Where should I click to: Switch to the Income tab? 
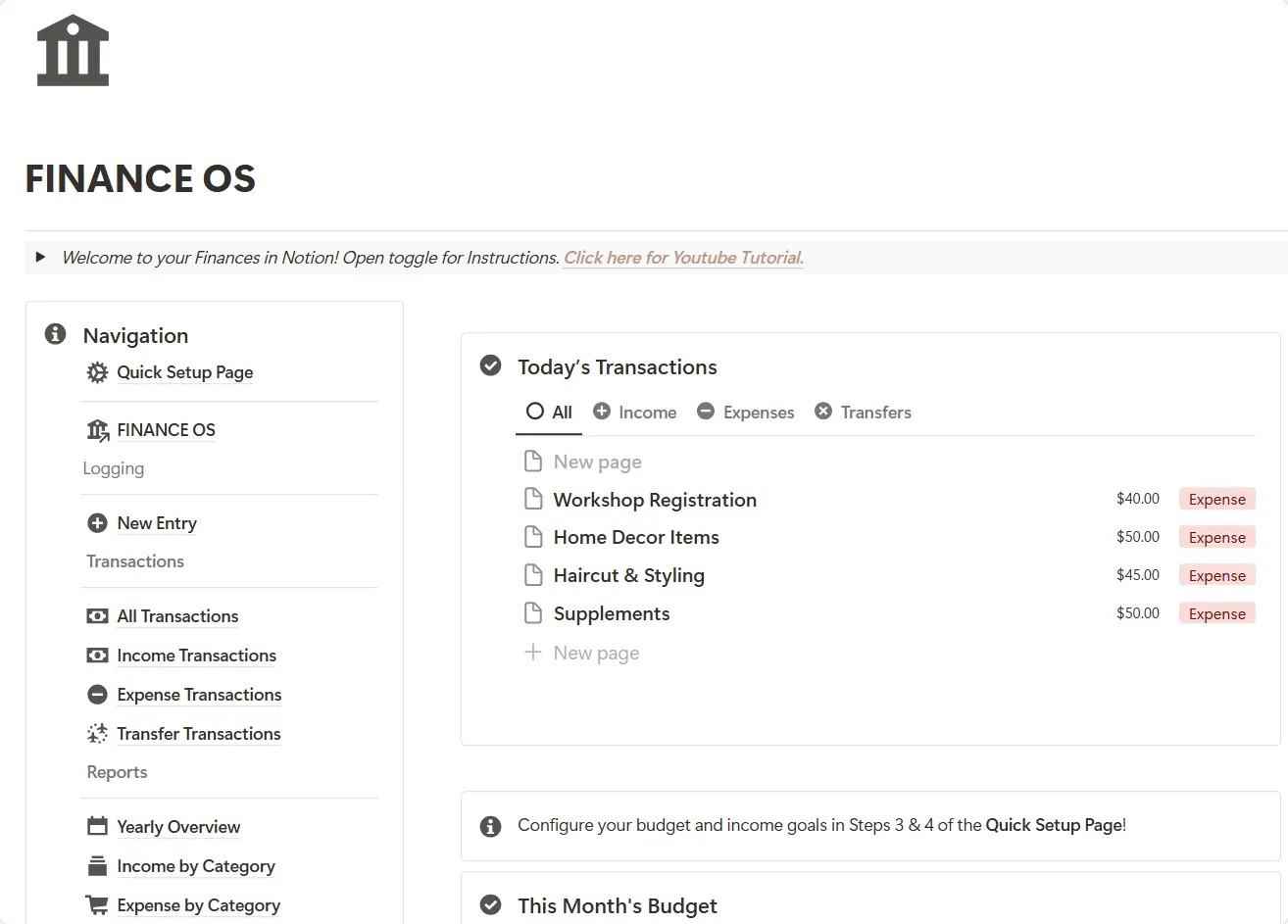(635, 413)
